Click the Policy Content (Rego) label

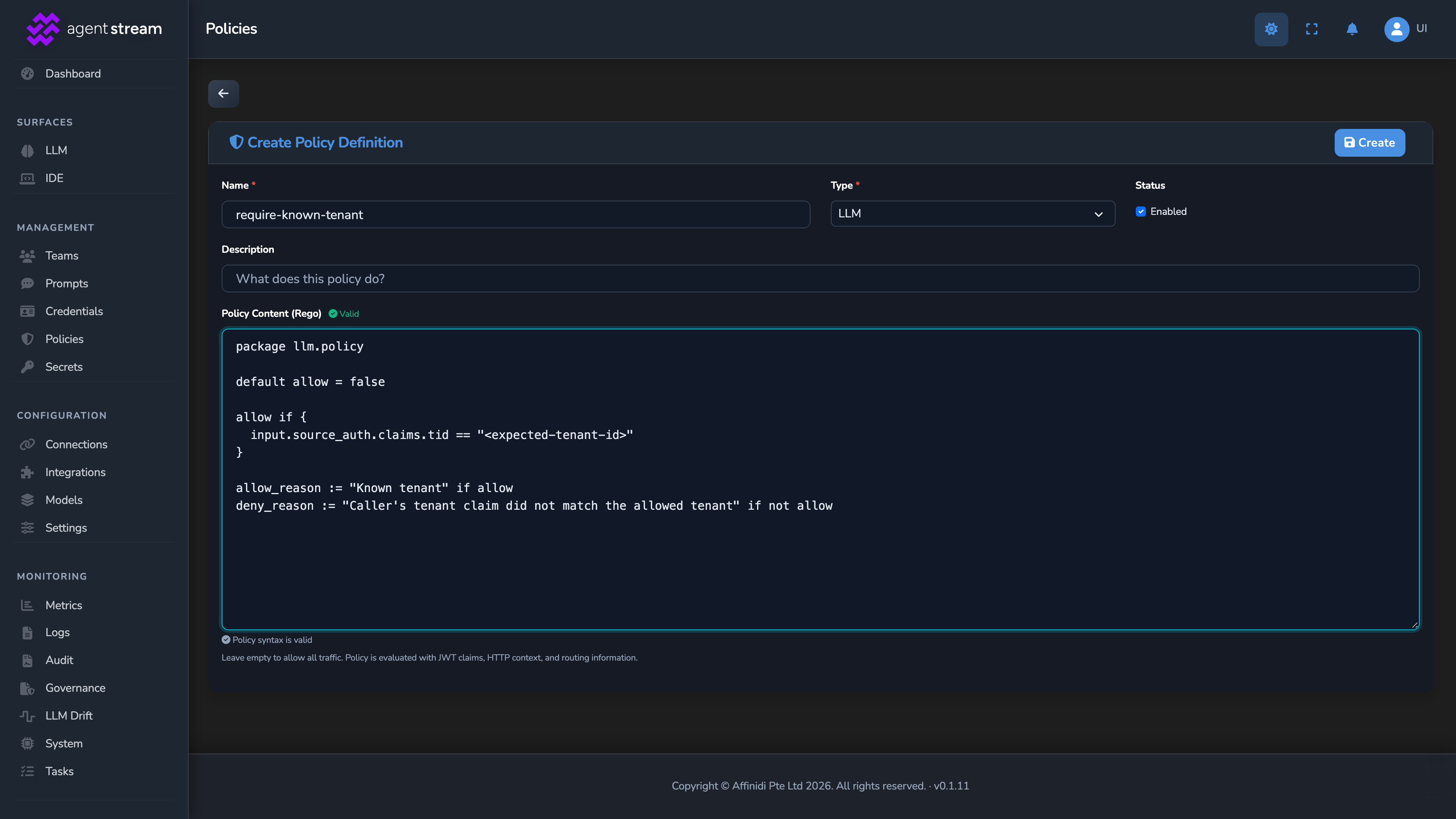point(271,314)
